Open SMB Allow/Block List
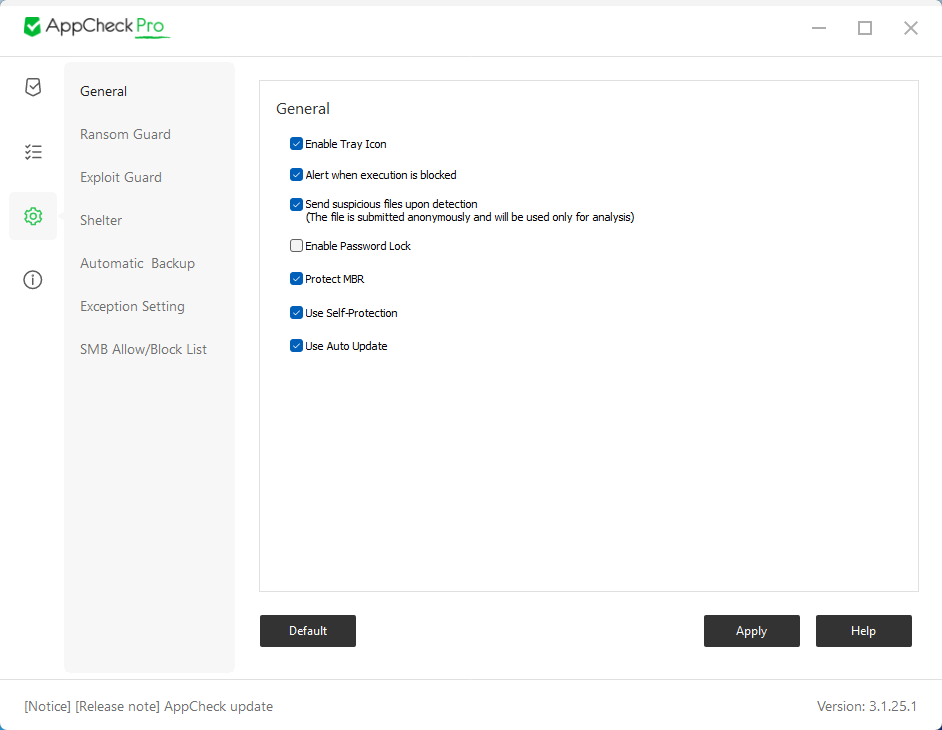The height and width of the screenshot is (730, 942). point(143,349)
